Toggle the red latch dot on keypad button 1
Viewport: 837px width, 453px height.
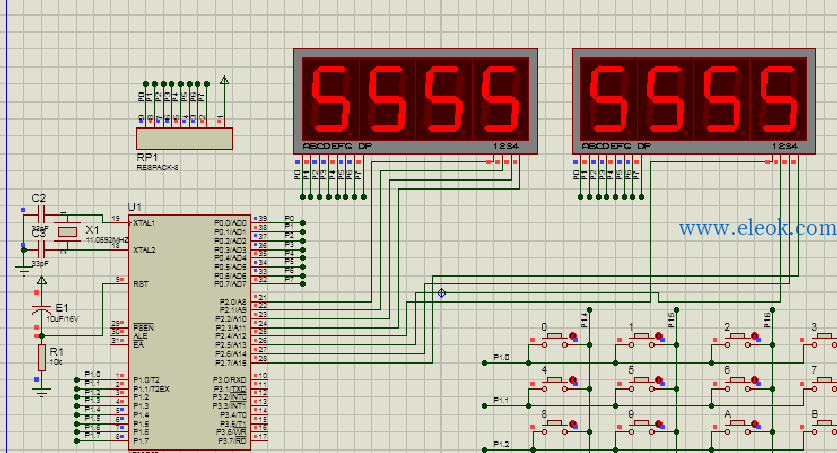click(x=659, y=336)
